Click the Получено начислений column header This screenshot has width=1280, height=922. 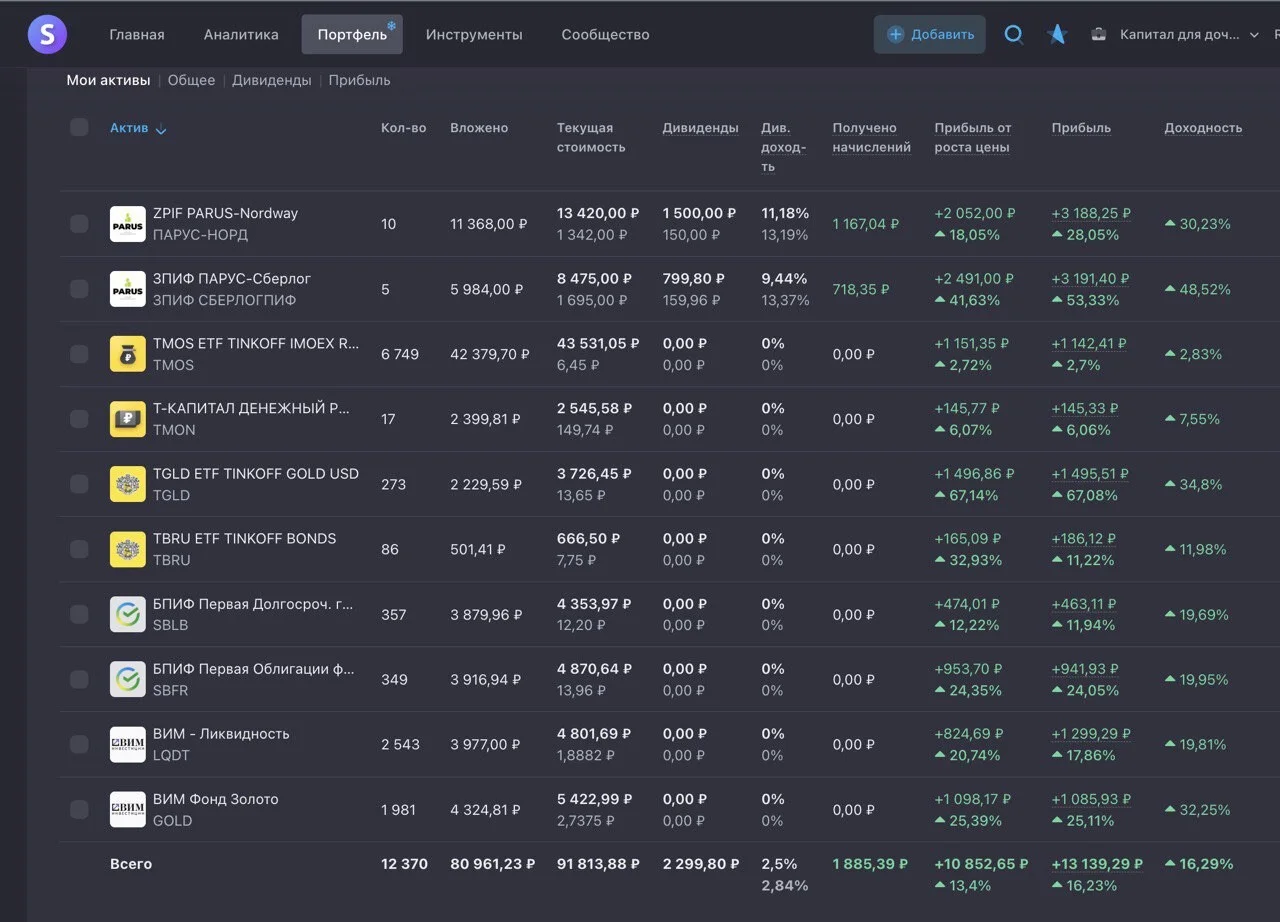click(872, 137)
